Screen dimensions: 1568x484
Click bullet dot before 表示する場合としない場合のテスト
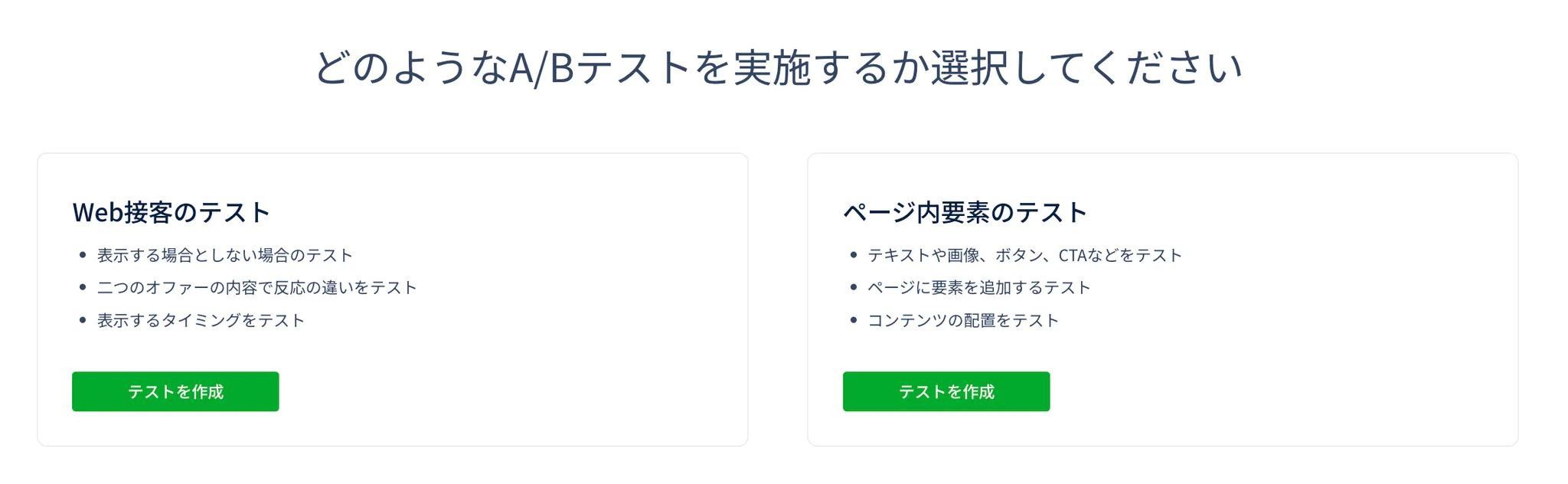coord(83,255)
